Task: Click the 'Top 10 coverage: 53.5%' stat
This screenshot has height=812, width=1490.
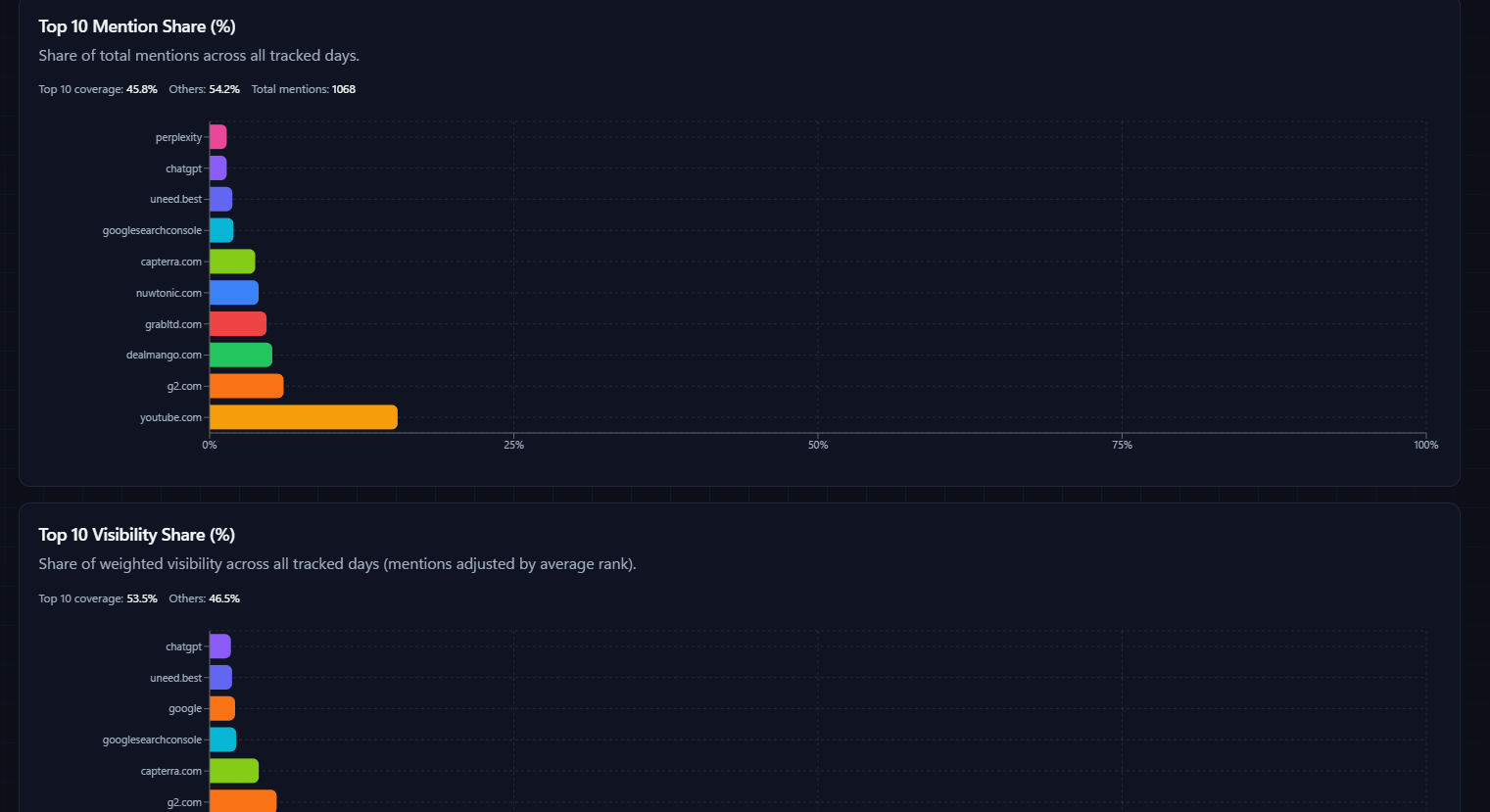Action: (x=98, y=598)
